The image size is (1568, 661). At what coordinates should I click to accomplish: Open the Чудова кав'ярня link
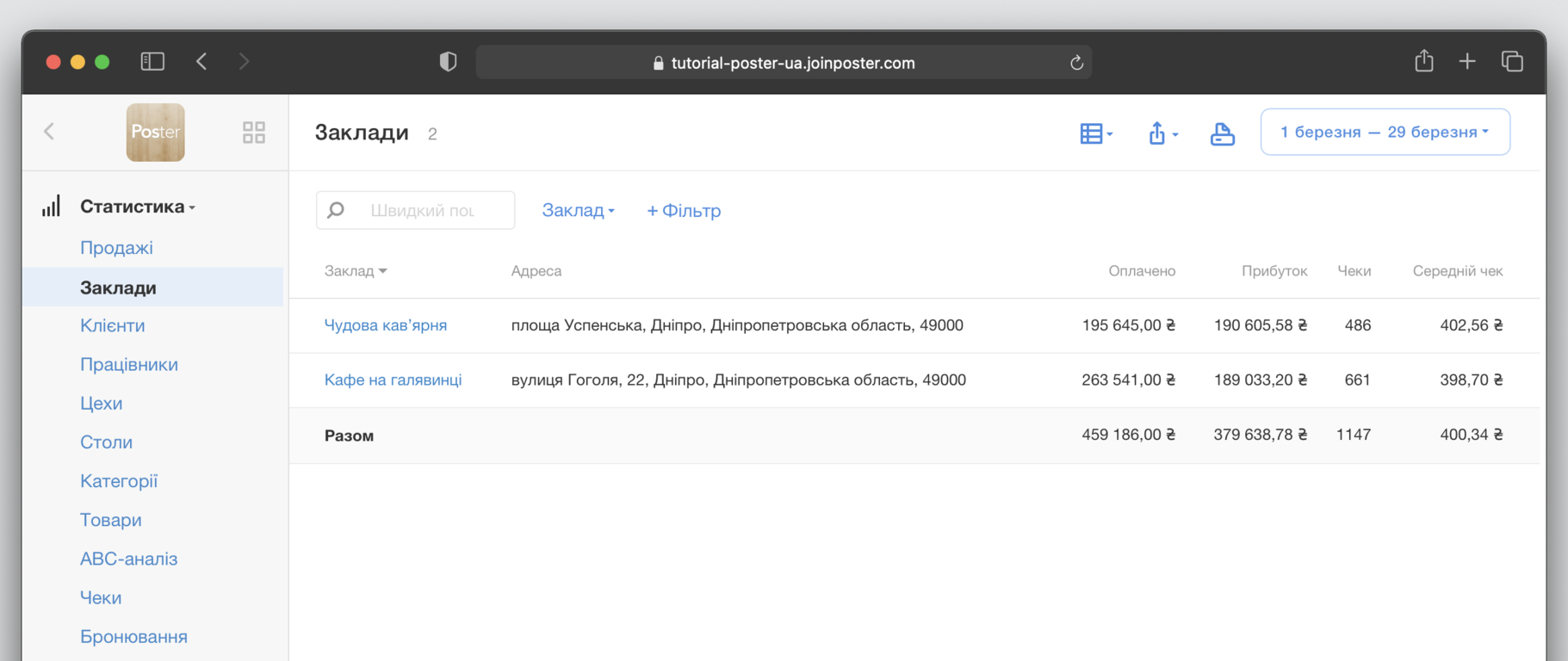tap(386, 325)
